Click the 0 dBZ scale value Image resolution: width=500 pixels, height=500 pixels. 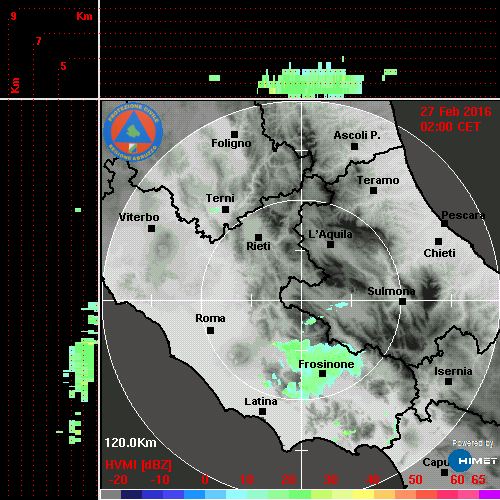click(x=205, y=480)
